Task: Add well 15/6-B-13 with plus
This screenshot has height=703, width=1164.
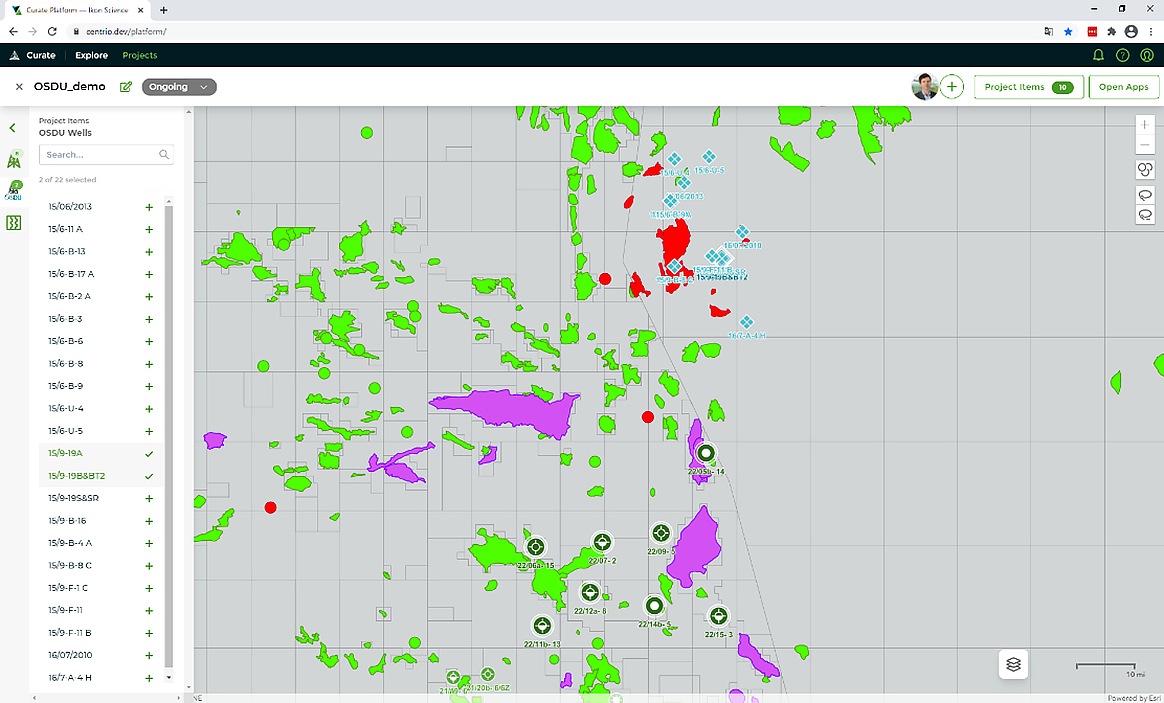Action: (149, 252)
